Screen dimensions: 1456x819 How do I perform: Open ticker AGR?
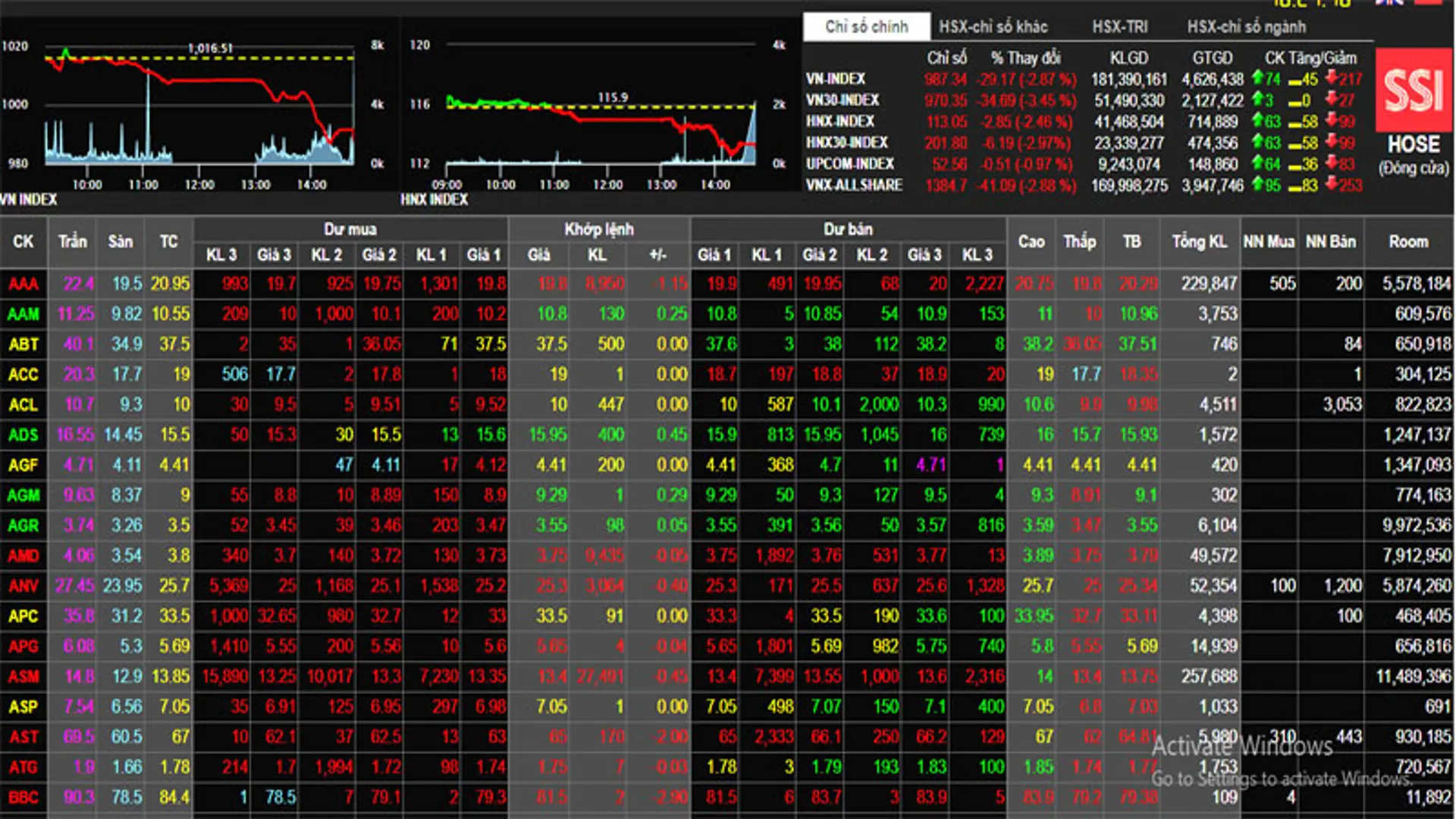[24, 526]
